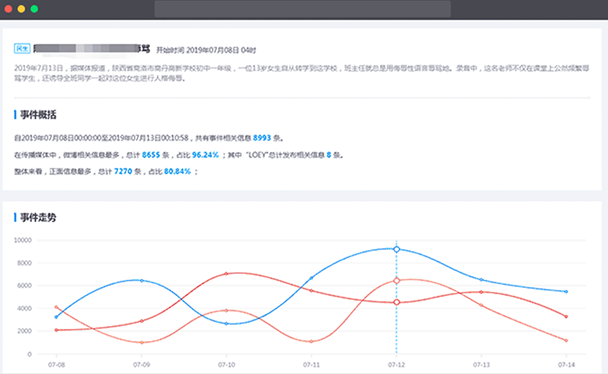Viewport: 608px width, 374px height.
Task: Click the blue line data point at 07-10
Action: (x=226, y=324)
